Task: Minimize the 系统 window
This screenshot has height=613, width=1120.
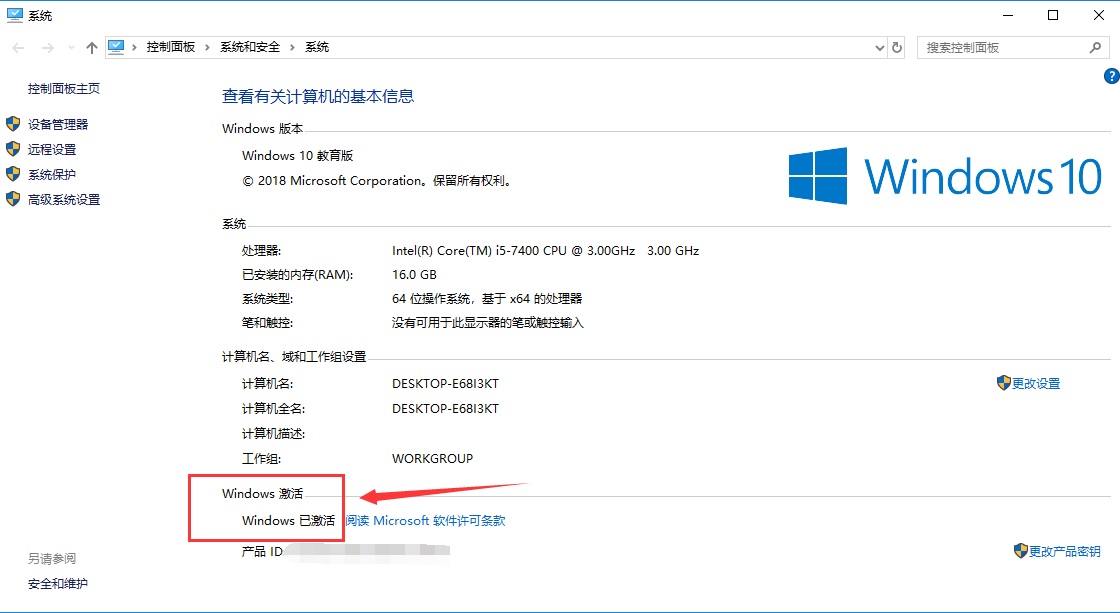Action: (x=1008, y=15)
